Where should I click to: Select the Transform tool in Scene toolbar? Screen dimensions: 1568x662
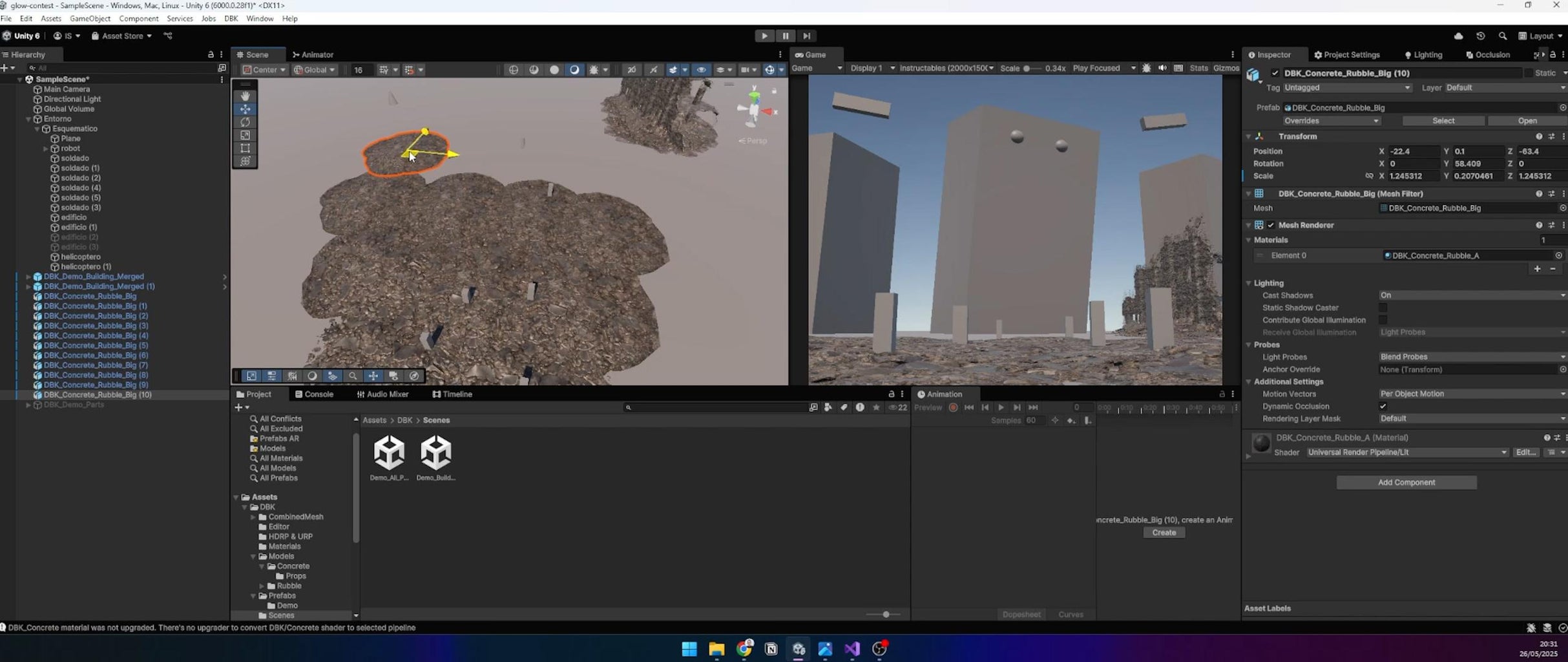245,161
